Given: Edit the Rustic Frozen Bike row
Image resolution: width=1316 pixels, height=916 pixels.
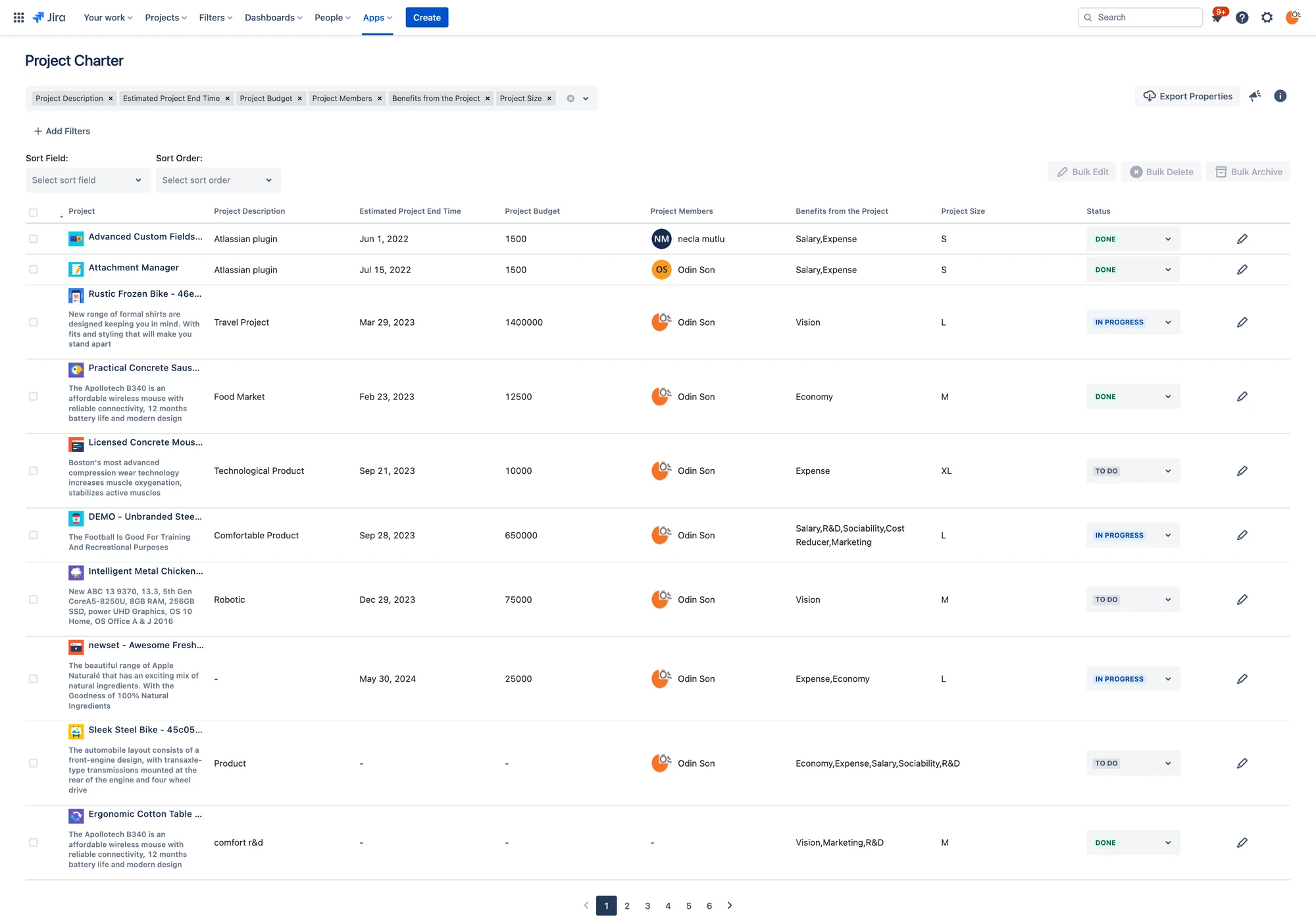Looking at the screenshot, I should coord(1242,322).
